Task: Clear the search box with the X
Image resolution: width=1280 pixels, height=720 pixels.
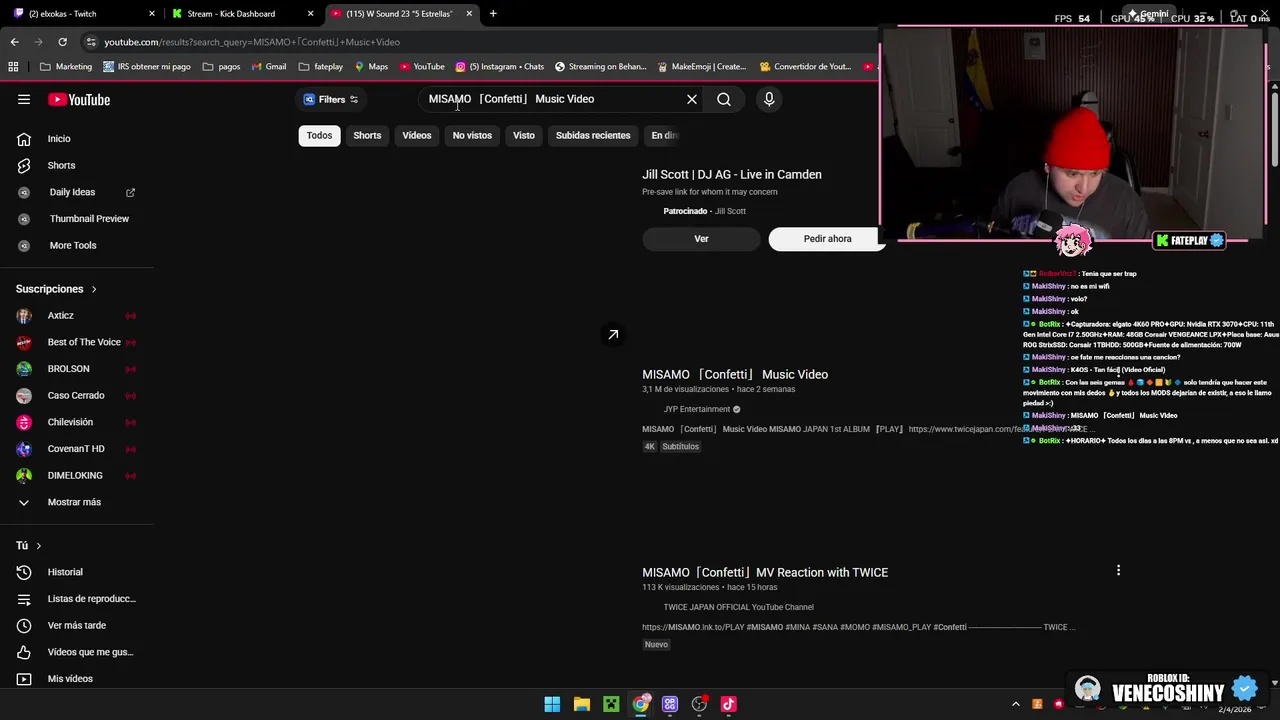Action: (691, 99)
